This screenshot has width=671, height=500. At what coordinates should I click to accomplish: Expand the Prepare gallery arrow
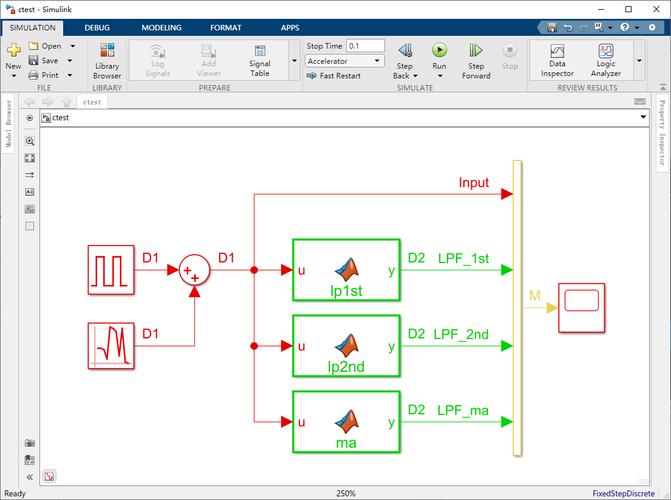click(294, 60)
